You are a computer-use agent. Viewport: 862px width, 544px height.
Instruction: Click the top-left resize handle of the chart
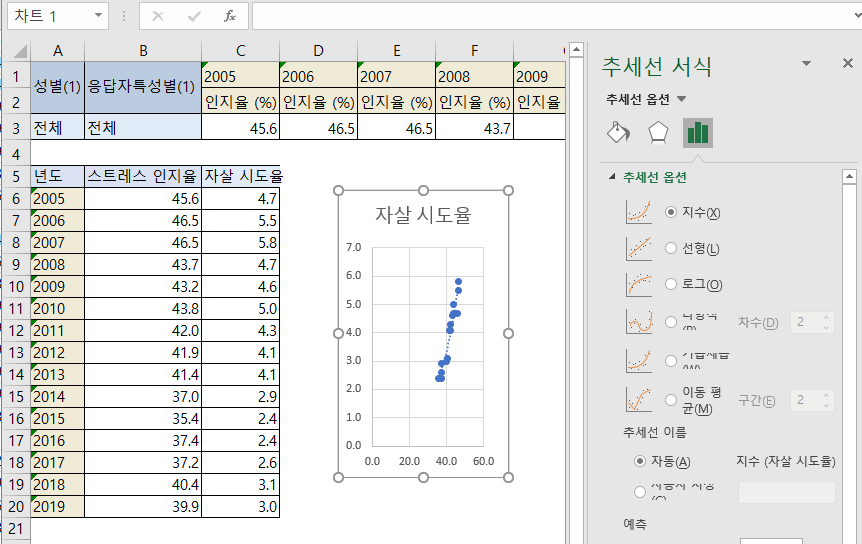(339, 191)
